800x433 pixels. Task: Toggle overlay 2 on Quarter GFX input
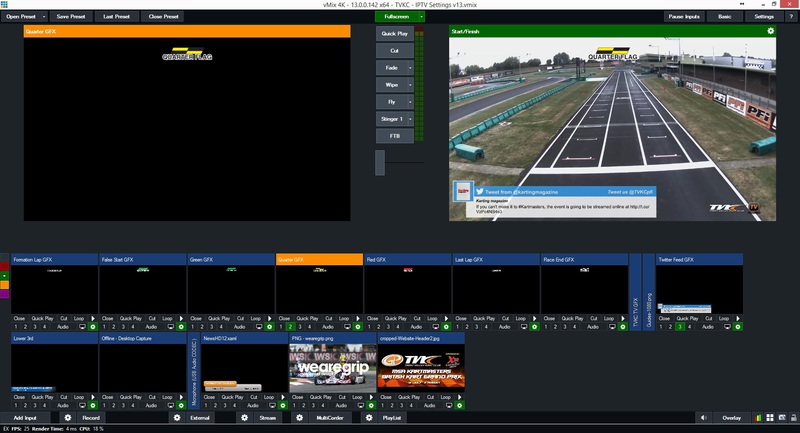(291, 327)
